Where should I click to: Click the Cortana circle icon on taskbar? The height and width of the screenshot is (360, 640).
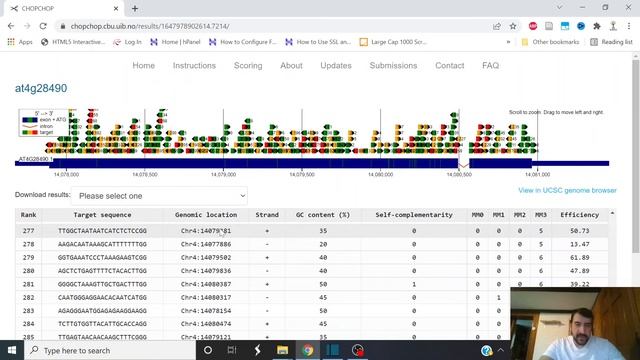(x=207, y=350)
